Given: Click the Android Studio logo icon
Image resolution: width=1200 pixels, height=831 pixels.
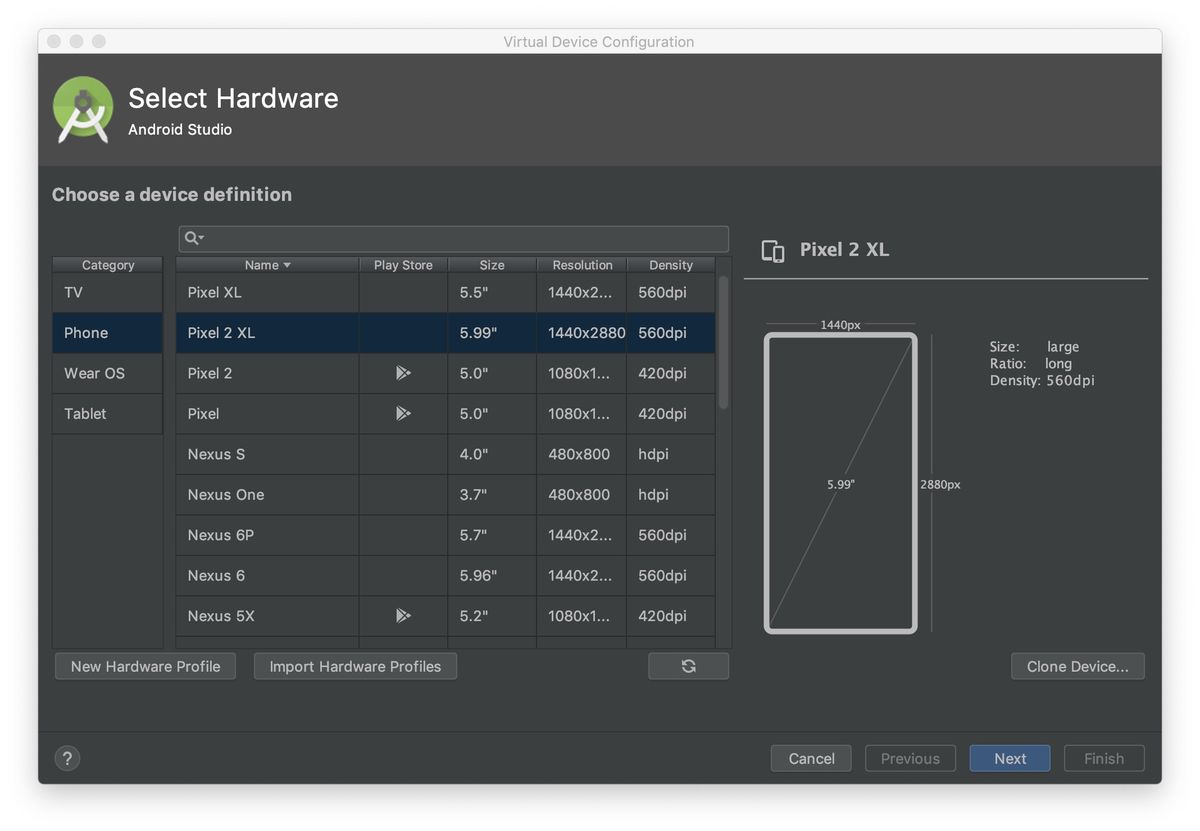Looking at the screenshot, I should coord(83,109).
